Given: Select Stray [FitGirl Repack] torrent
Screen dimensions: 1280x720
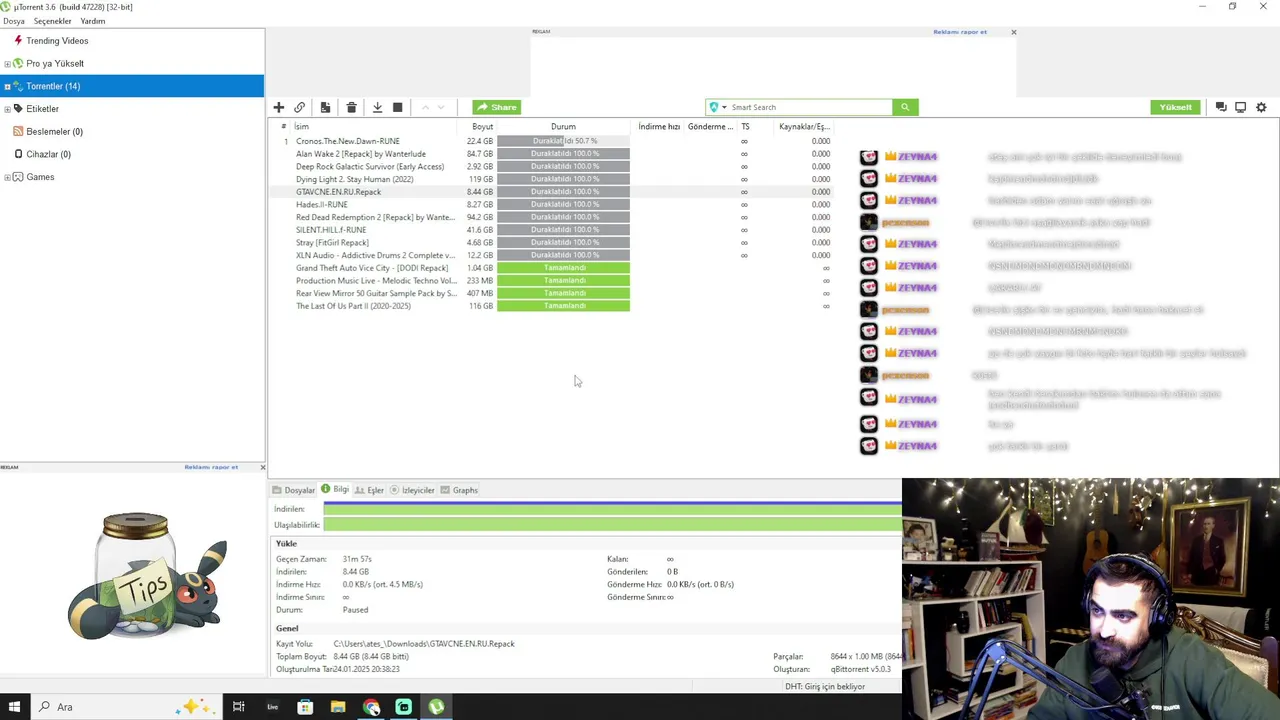Looking at the screenshot, I should pyautogui.click(x=550, y=242).
